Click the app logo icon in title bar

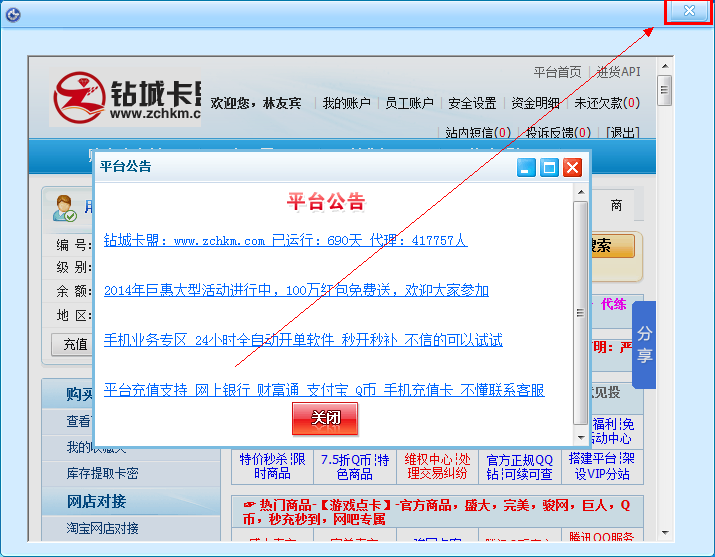coord(13,15)
